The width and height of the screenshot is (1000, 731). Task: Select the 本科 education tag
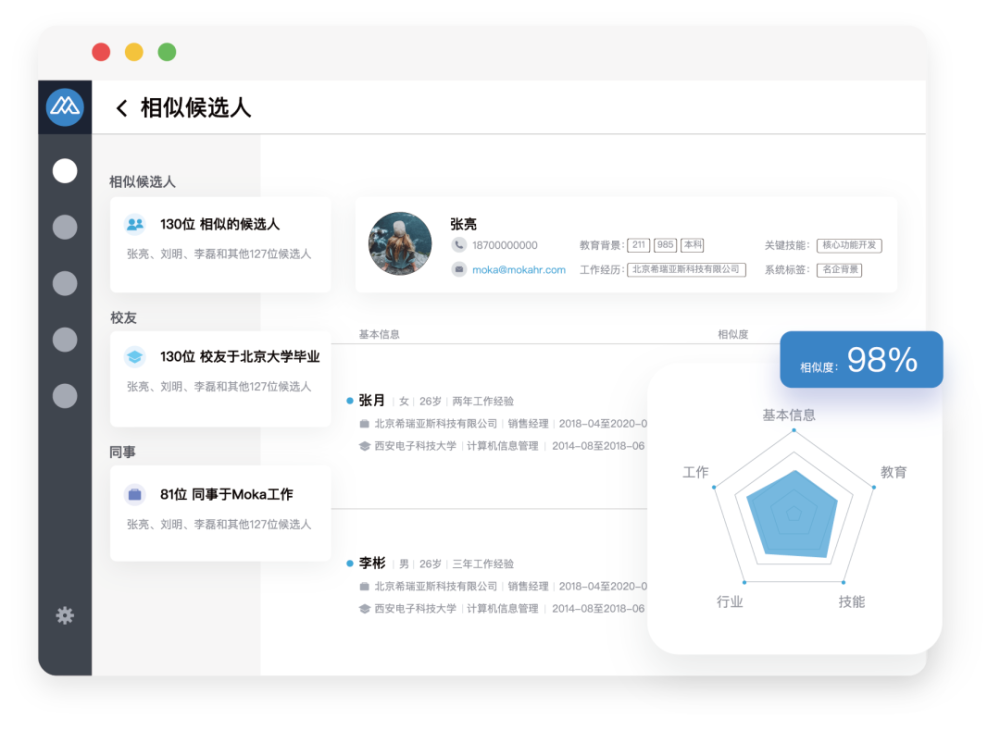(693, 245)
